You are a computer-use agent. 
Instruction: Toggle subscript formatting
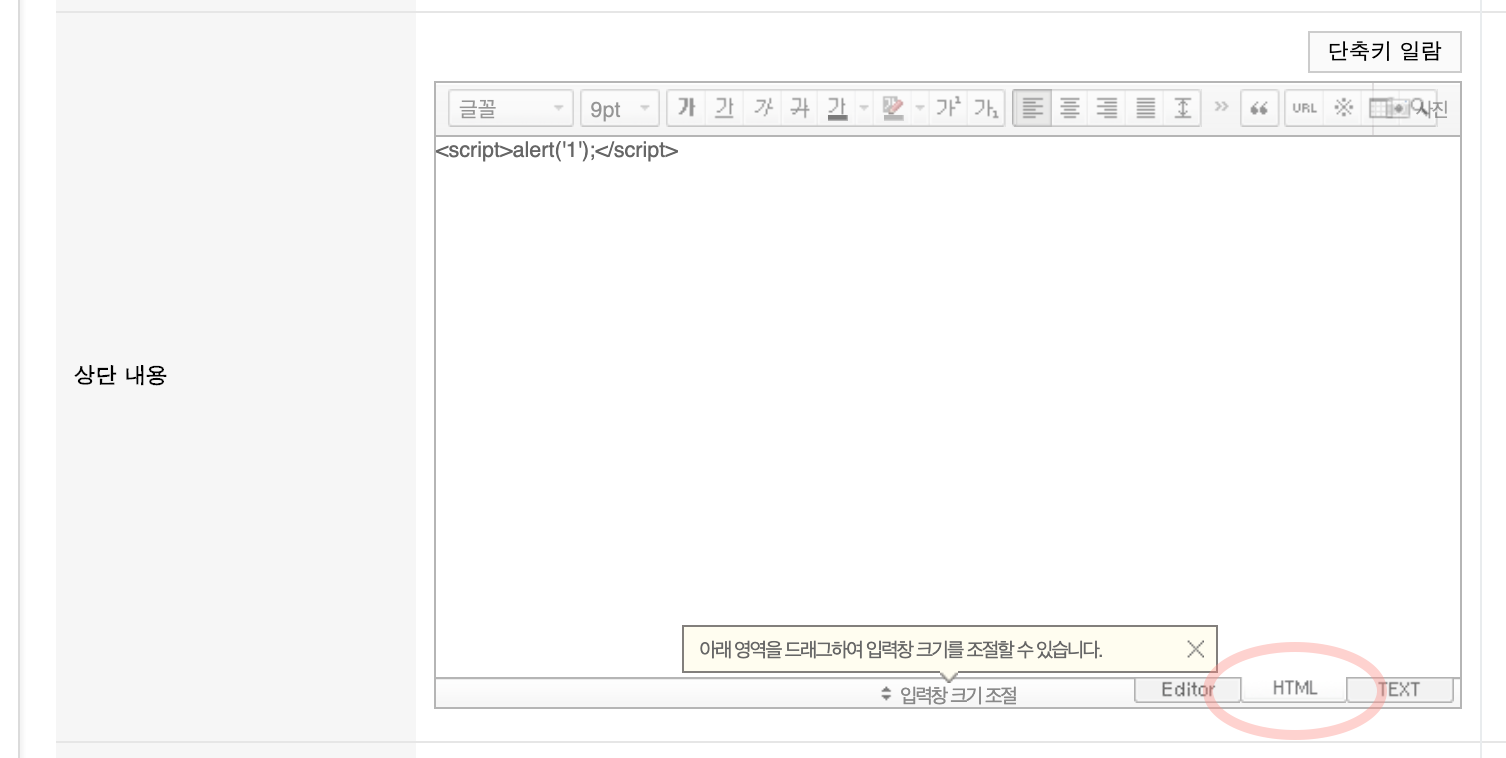tap(986, 108)
